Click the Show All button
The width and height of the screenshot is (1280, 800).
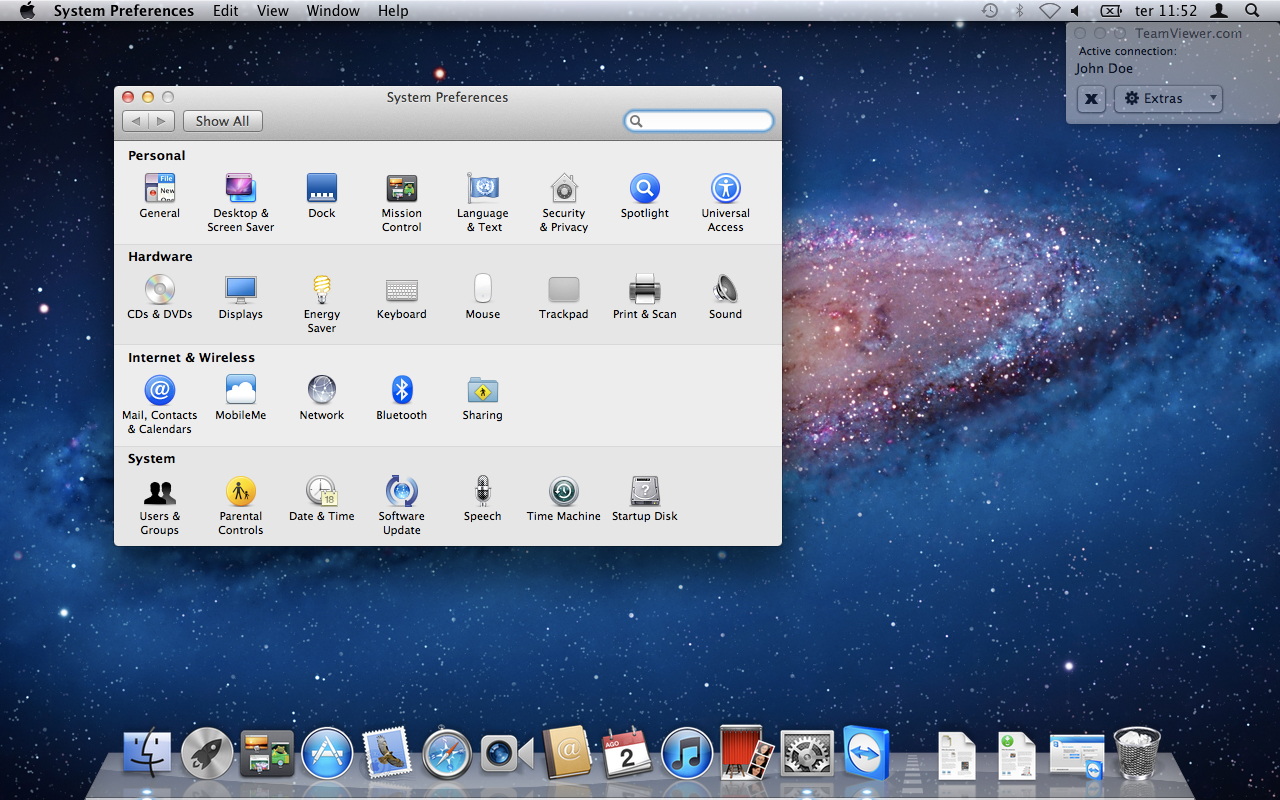pos(222,121)
